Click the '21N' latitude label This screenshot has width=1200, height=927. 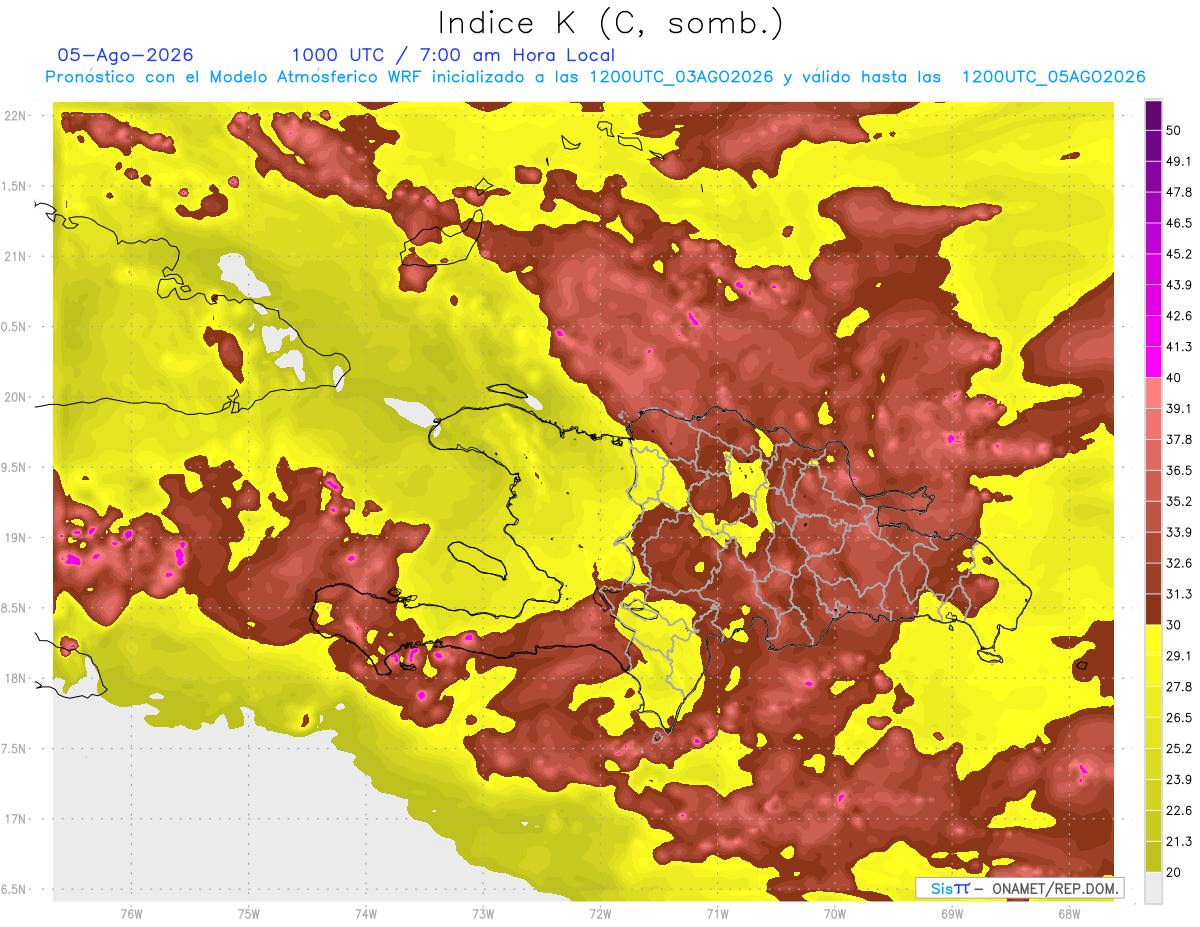coord(14,256)
